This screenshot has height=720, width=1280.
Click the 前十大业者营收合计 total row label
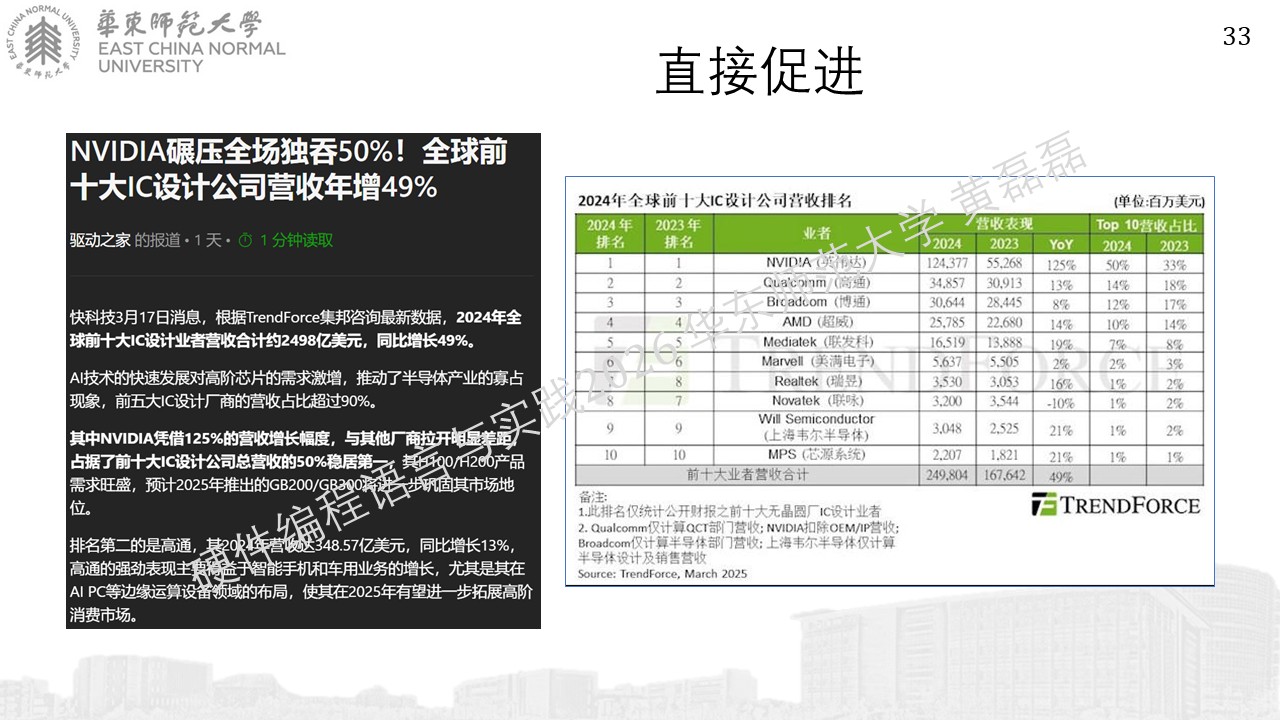747,475
